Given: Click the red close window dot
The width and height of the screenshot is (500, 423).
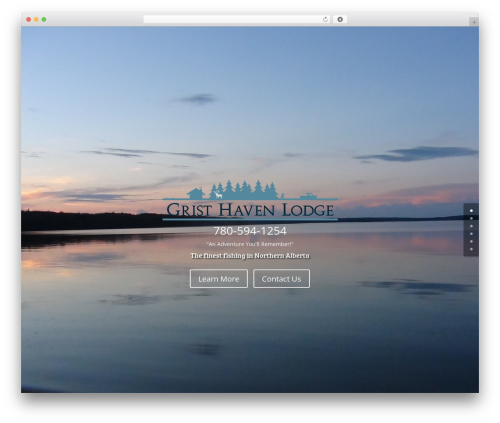Looking at the screenshot, I should (29, 20).
